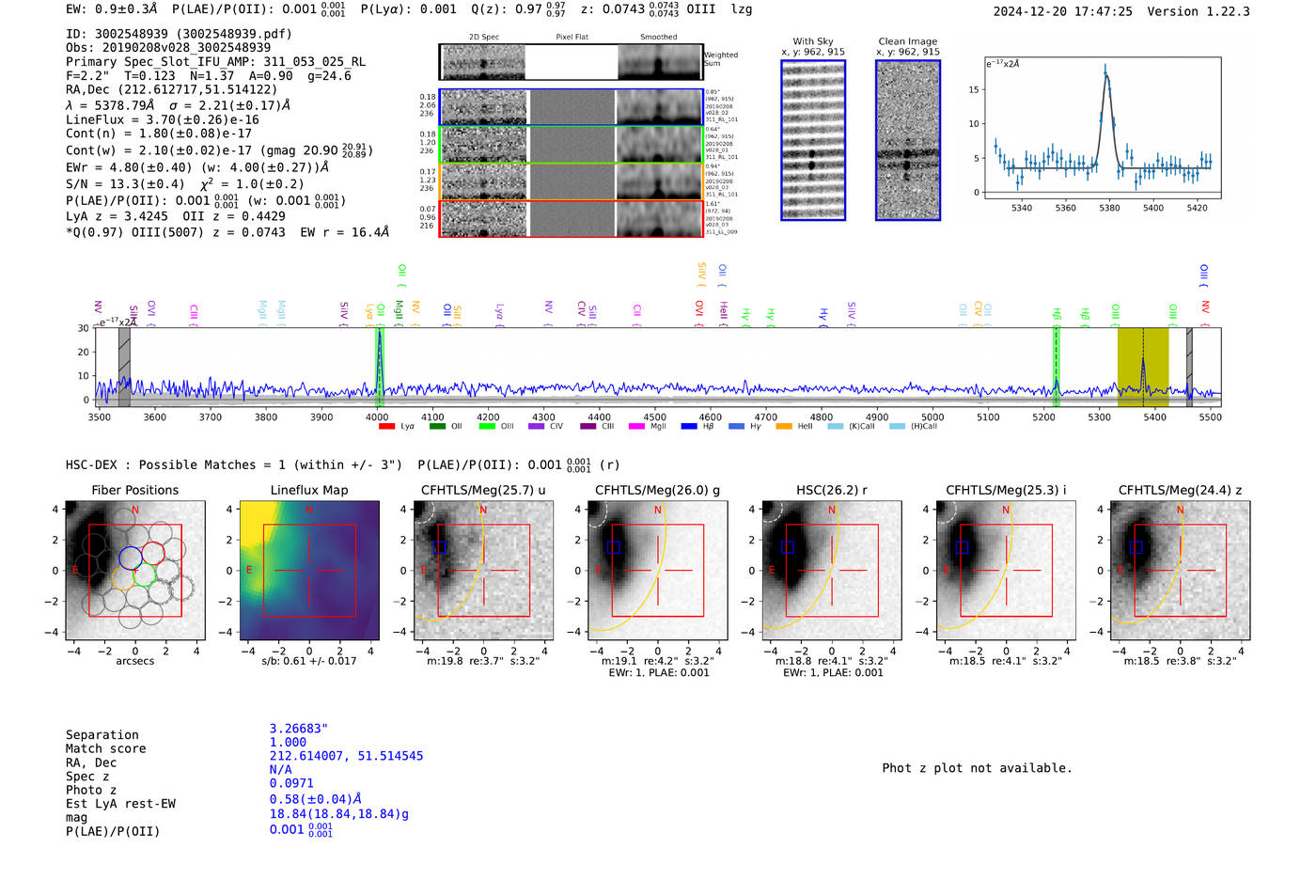Click the Pixel Flat column header
1316x896 pixels.
tap(572, 37)
